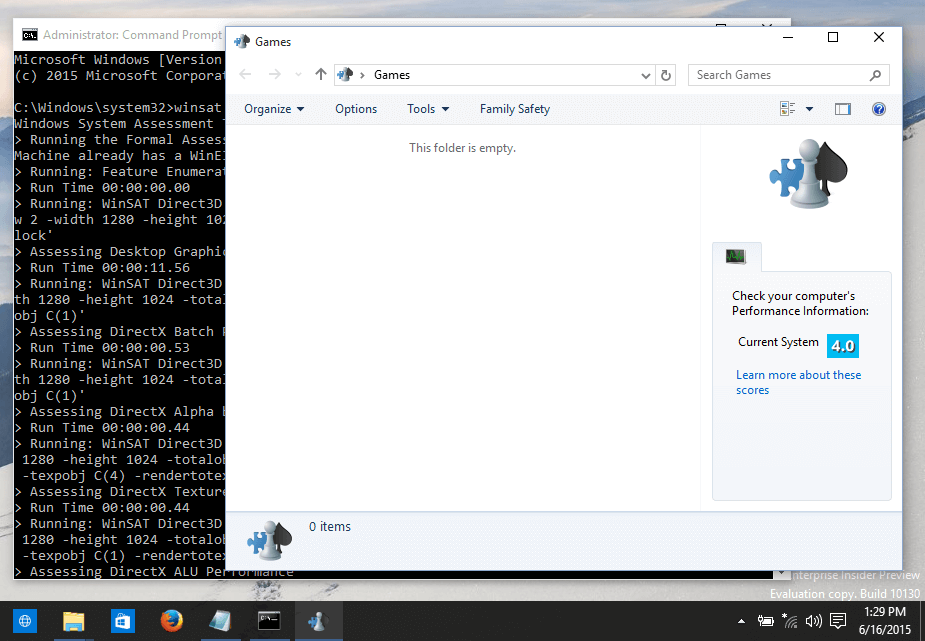Expand the view options dropdown arrow
The image size is (925, 641).
click(x=809, y=109)
